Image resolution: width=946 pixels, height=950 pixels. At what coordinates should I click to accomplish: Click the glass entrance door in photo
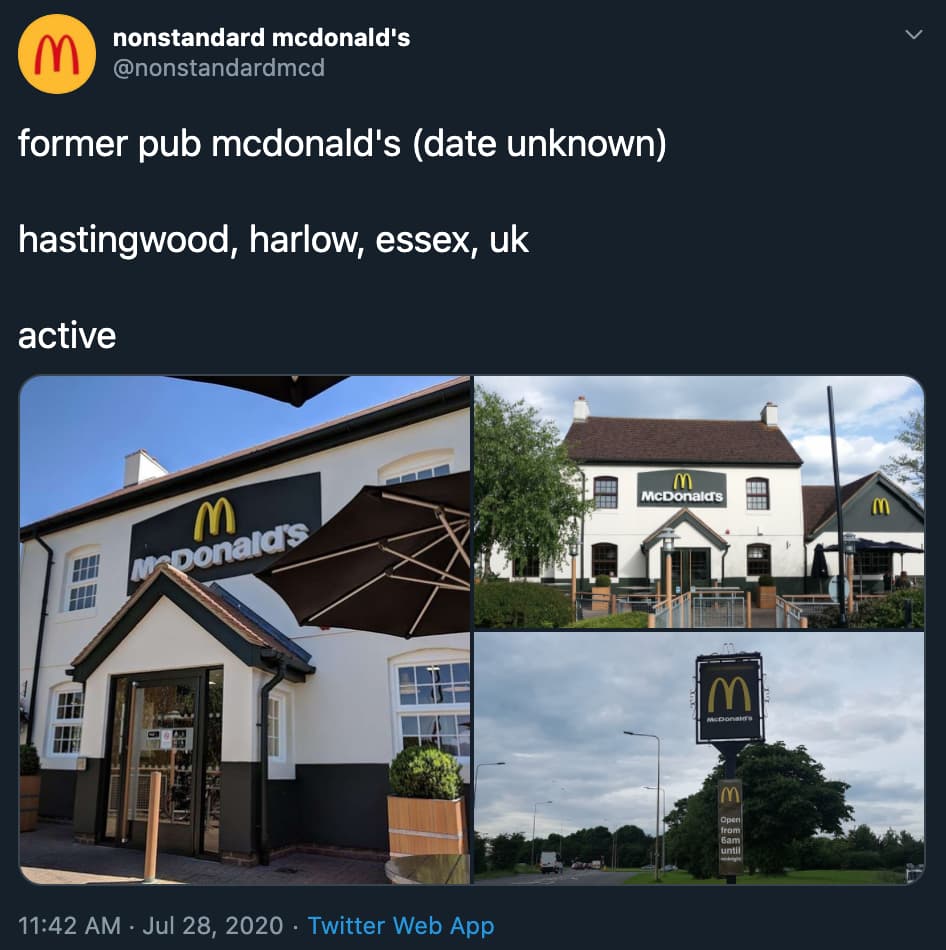pos(164,760)
